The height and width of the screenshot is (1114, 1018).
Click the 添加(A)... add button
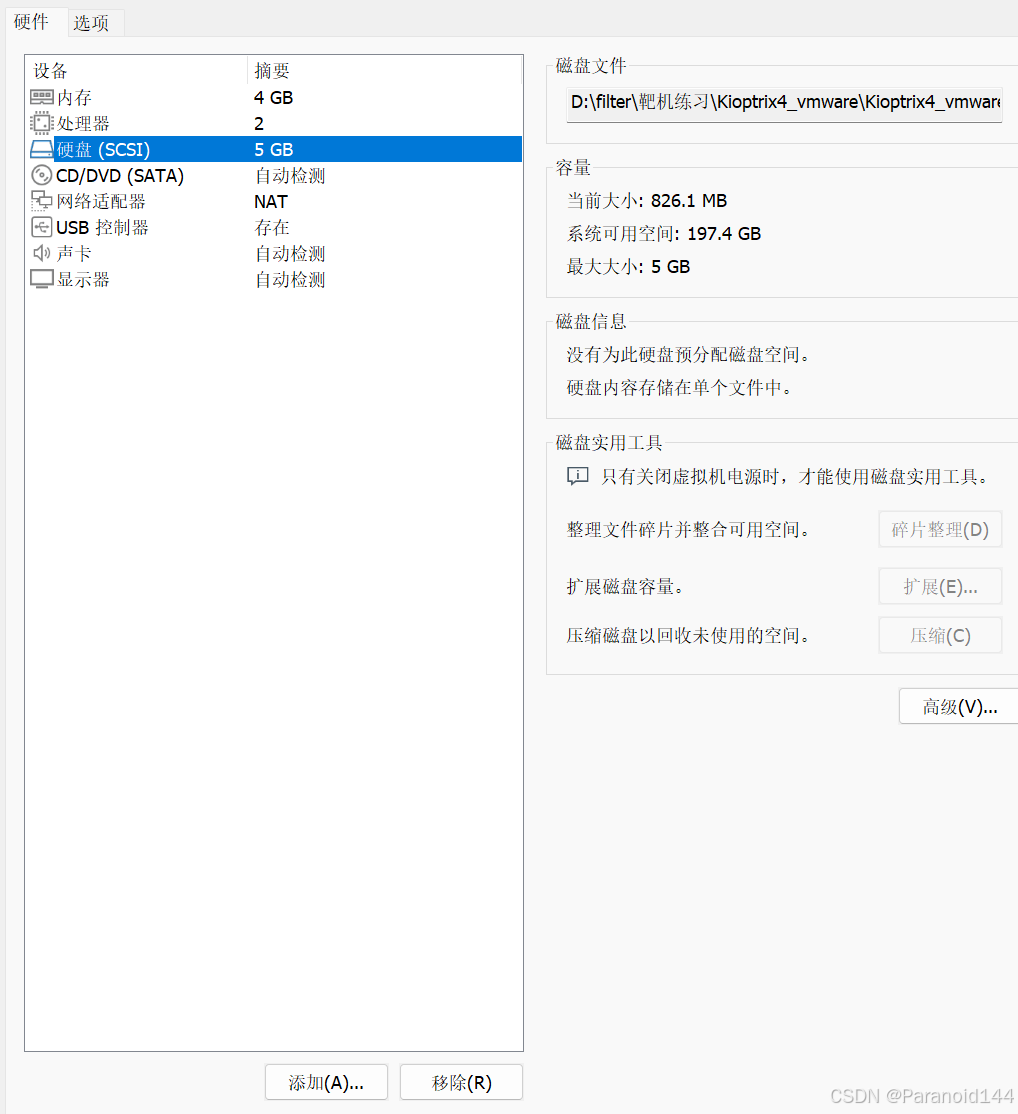(x=326, y=1082)
